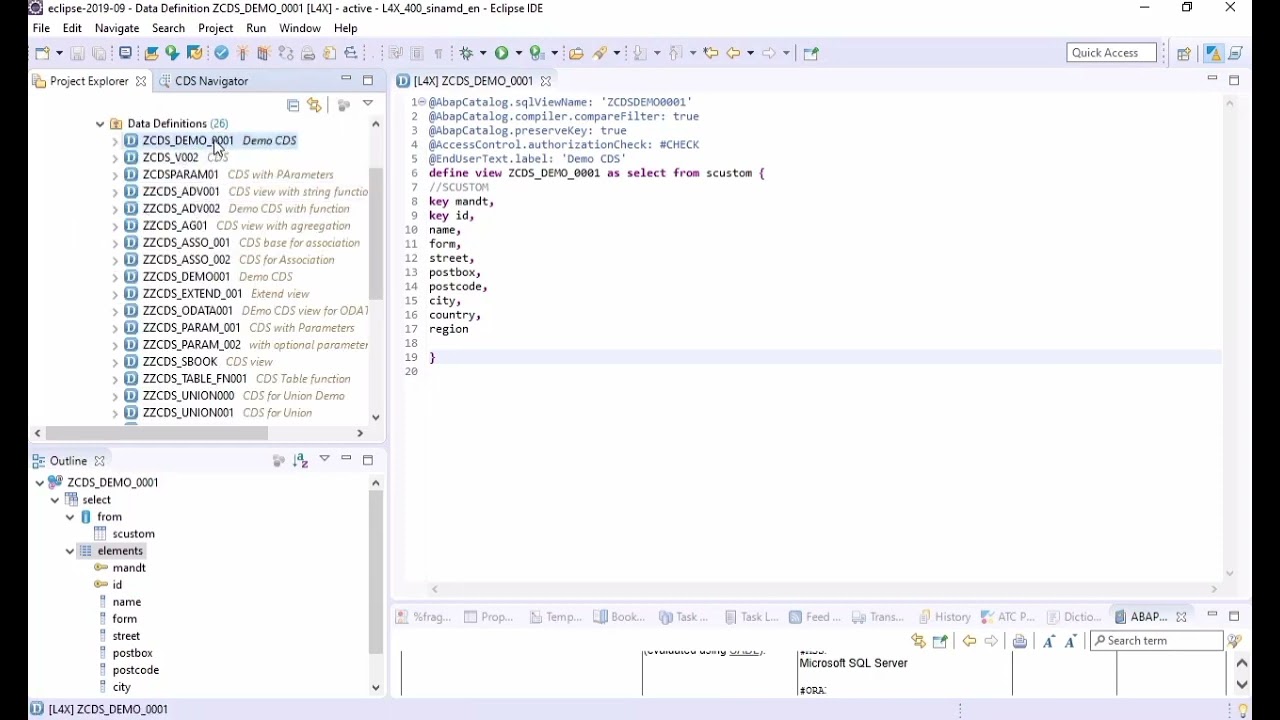Image resolution: width=1280 pixels, height=720 pixels.
Task: Click Open ABAP Development Object icon
Action: coord(152,53)
